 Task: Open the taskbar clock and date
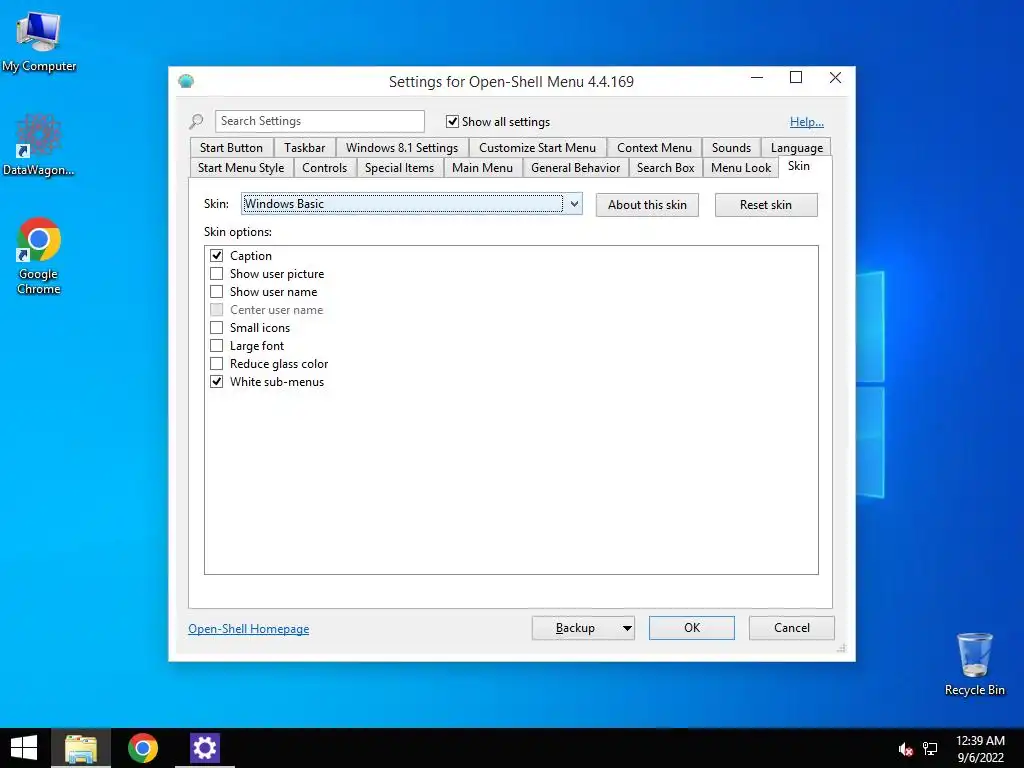click(x=980, y=749)
